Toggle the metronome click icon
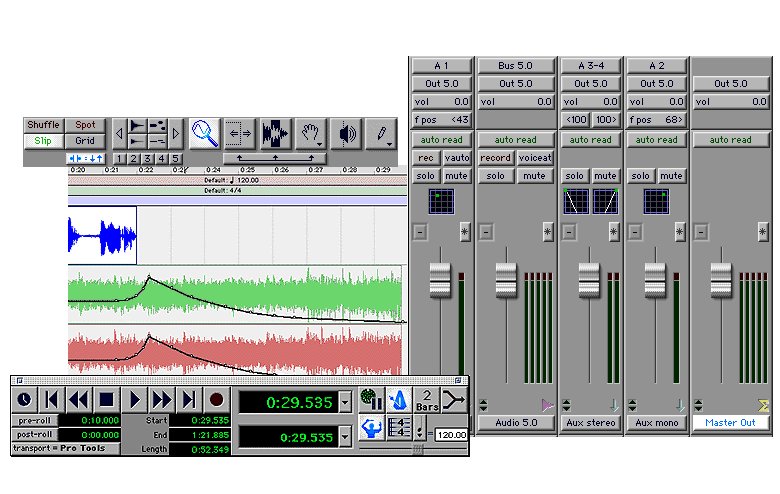Viewport: 780px width, 494px height. coord(398,399)
